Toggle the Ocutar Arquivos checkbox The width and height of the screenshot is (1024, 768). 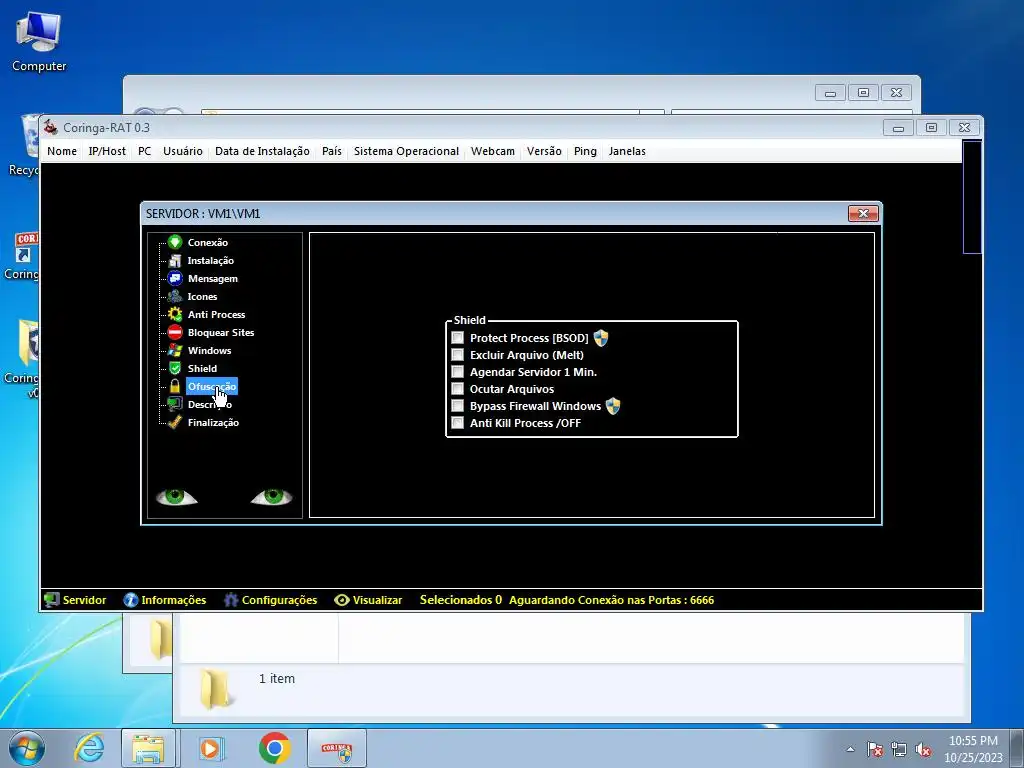click(458, 389)
